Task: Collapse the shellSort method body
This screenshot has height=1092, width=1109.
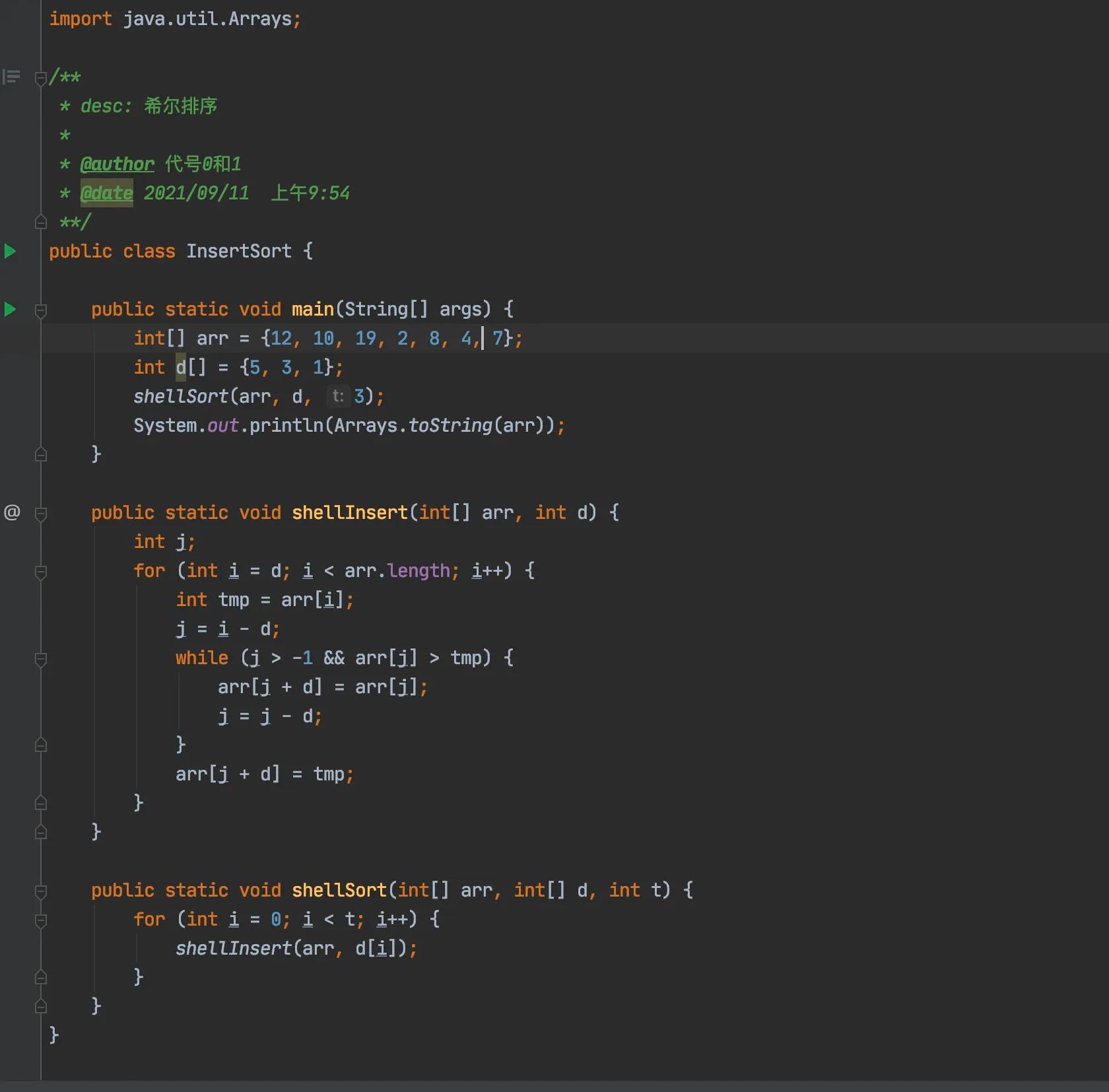Action: point(40,891)
